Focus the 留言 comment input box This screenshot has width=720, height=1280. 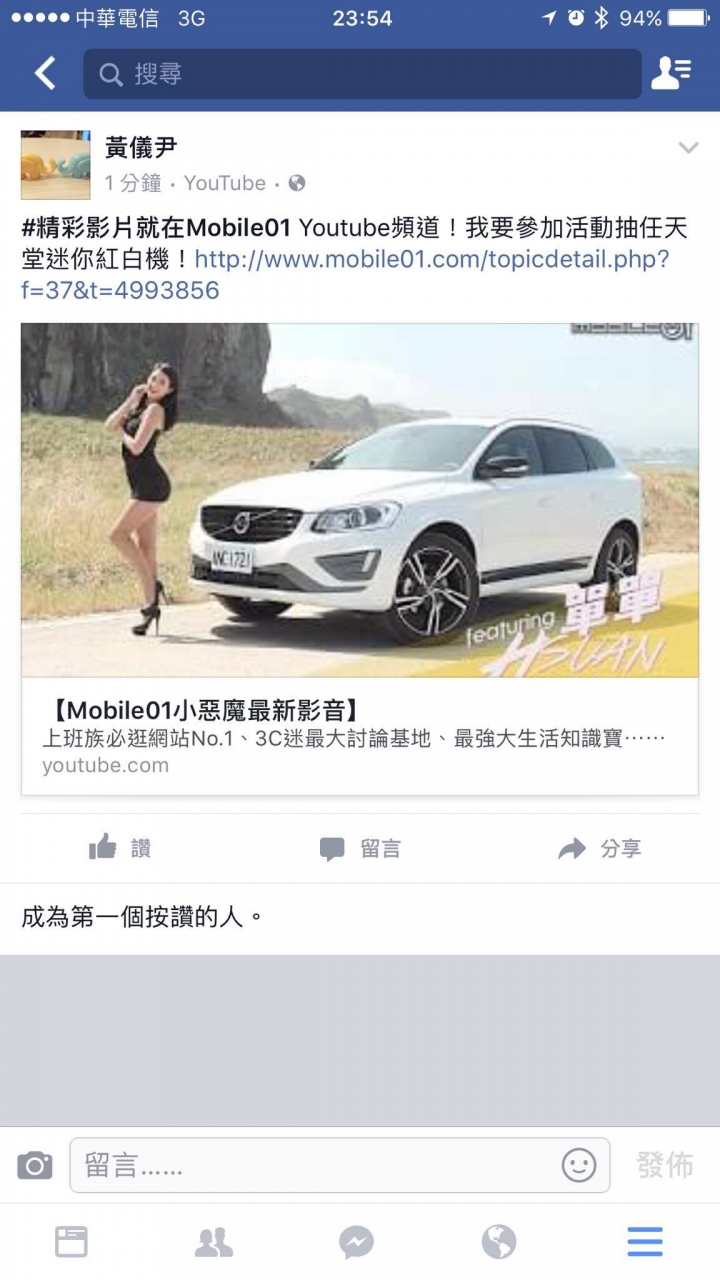pos(340,1165)
